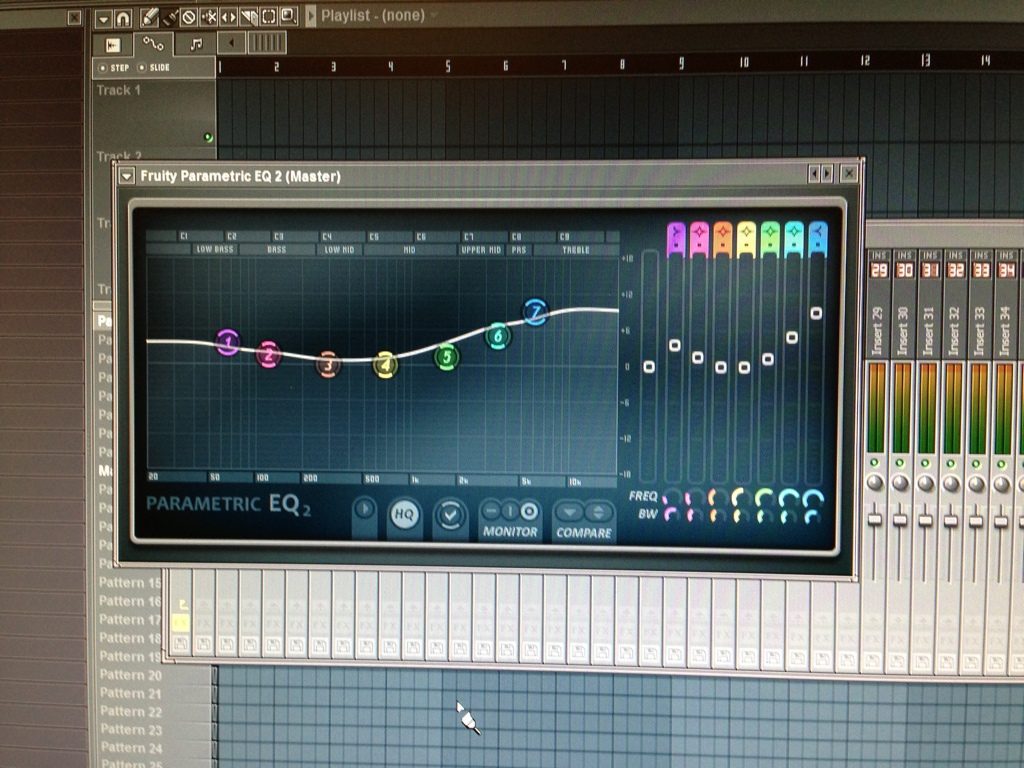This screenshot has height=768, width=1024.
Task: Select the delete tool in playlist toolbar
Action: pyautogui.click(x=189, y=17)
